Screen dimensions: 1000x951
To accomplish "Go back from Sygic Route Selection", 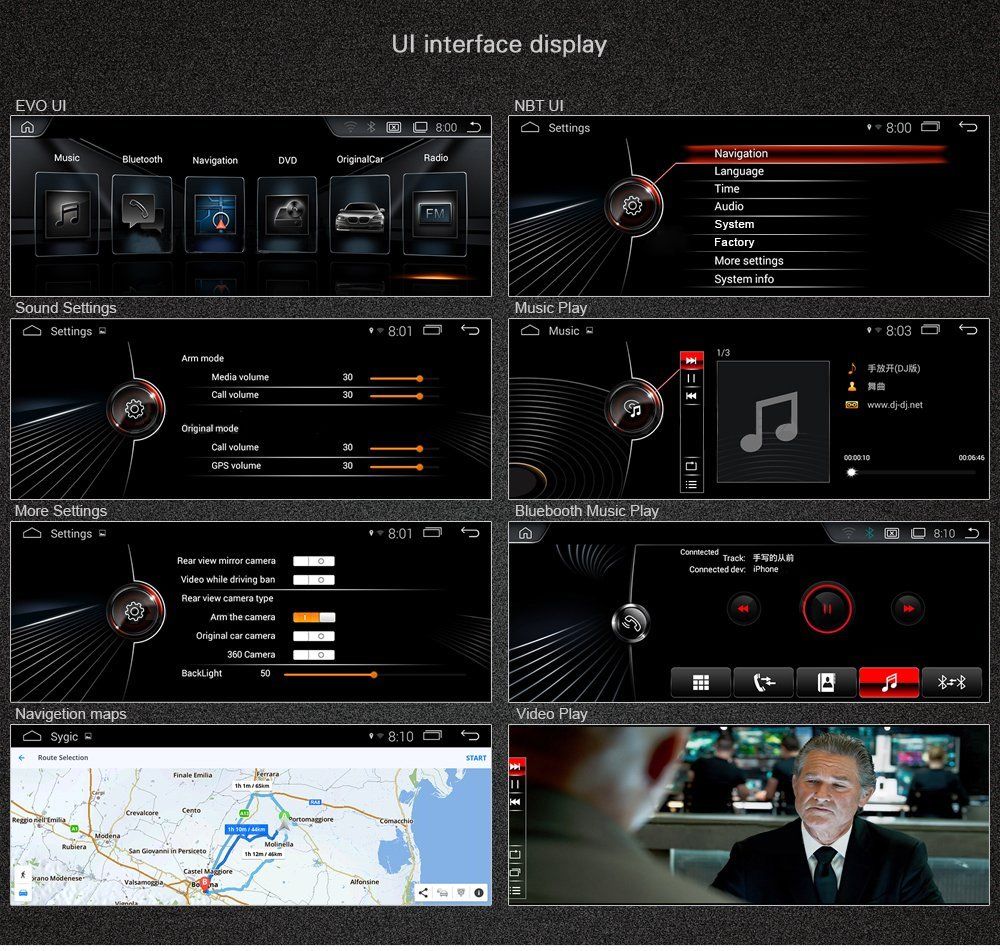I will (22, 758).
